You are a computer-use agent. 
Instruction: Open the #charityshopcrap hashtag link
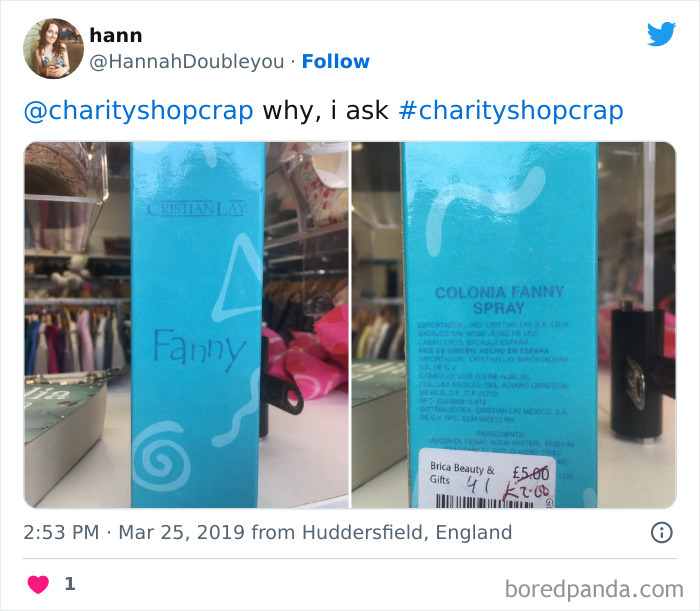tap(511, 111)
